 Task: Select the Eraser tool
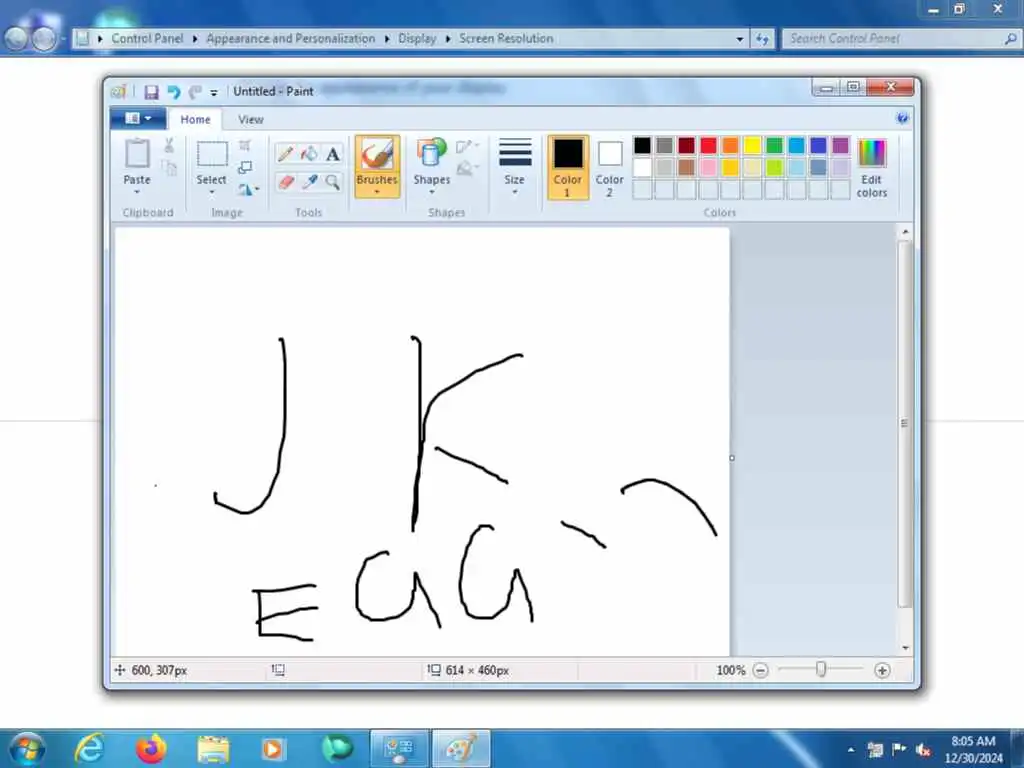point(285,182)
